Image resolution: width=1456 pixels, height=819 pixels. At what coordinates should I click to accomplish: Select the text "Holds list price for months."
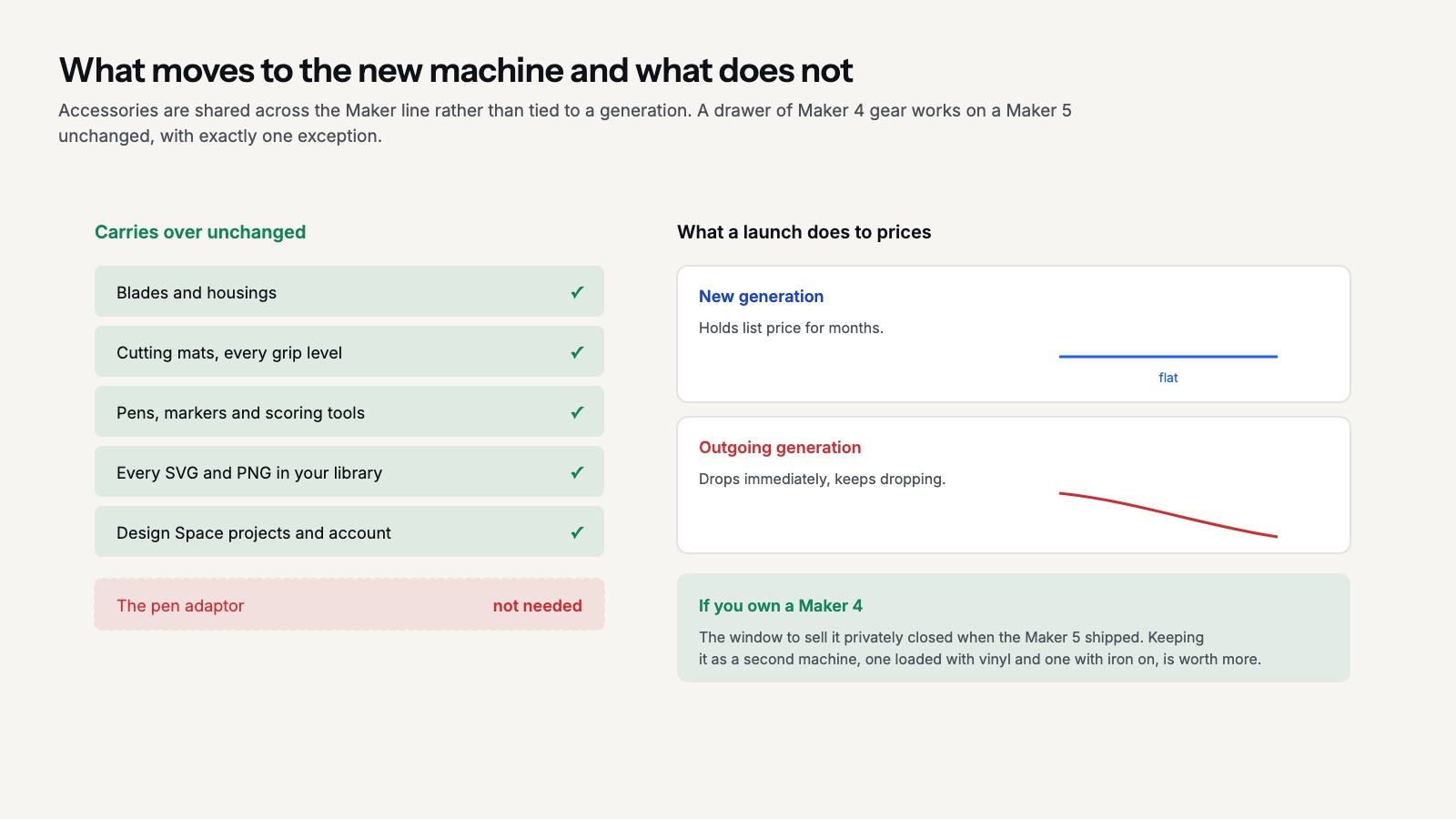(x=791, y=328)
